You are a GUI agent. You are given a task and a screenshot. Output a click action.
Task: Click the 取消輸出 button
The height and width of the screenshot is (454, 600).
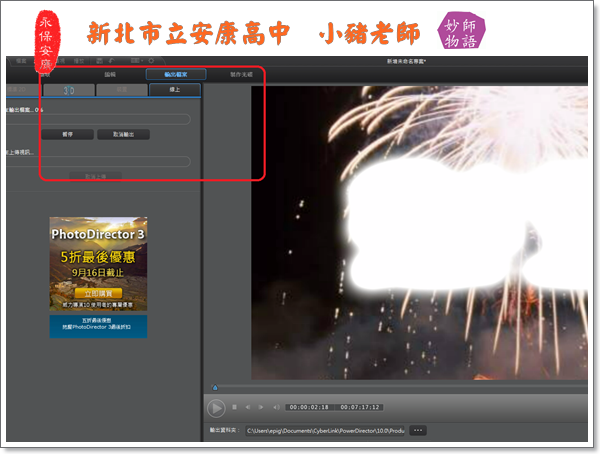point(123,134)
